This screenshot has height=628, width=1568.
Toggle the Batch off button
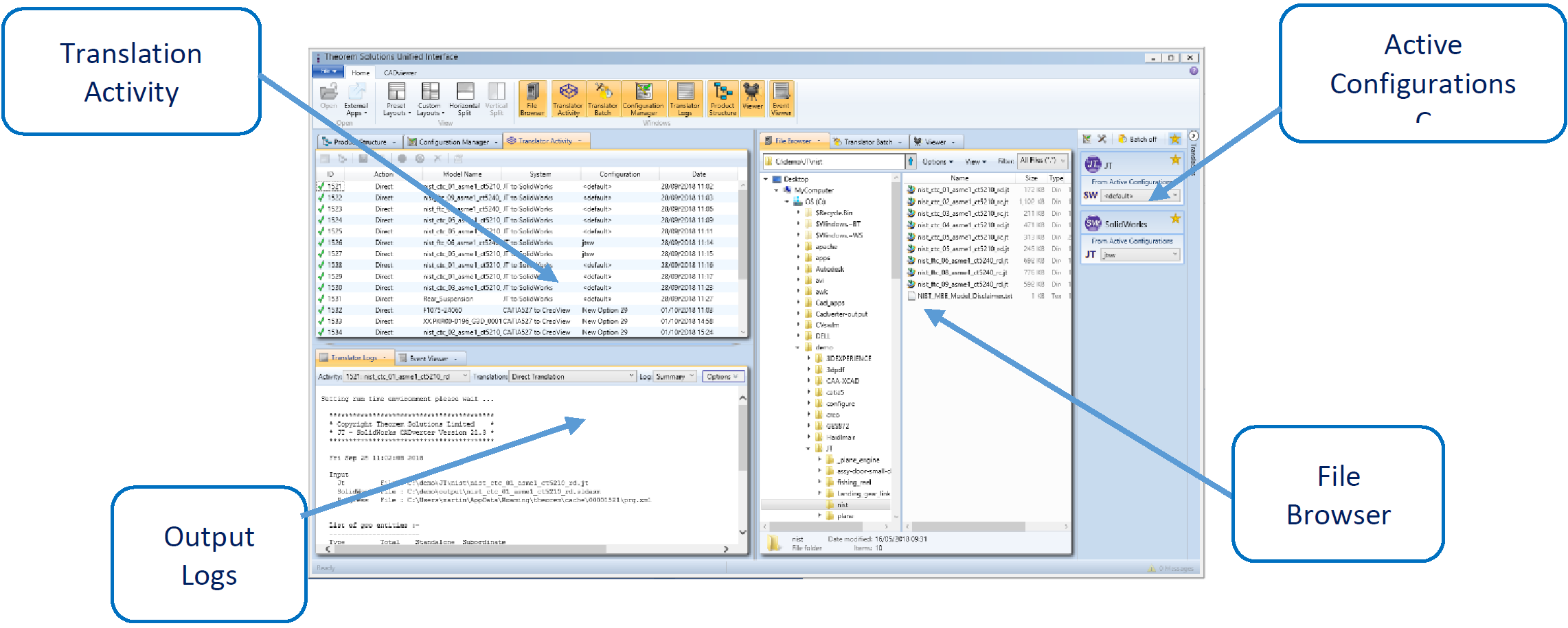point(1137,139)
